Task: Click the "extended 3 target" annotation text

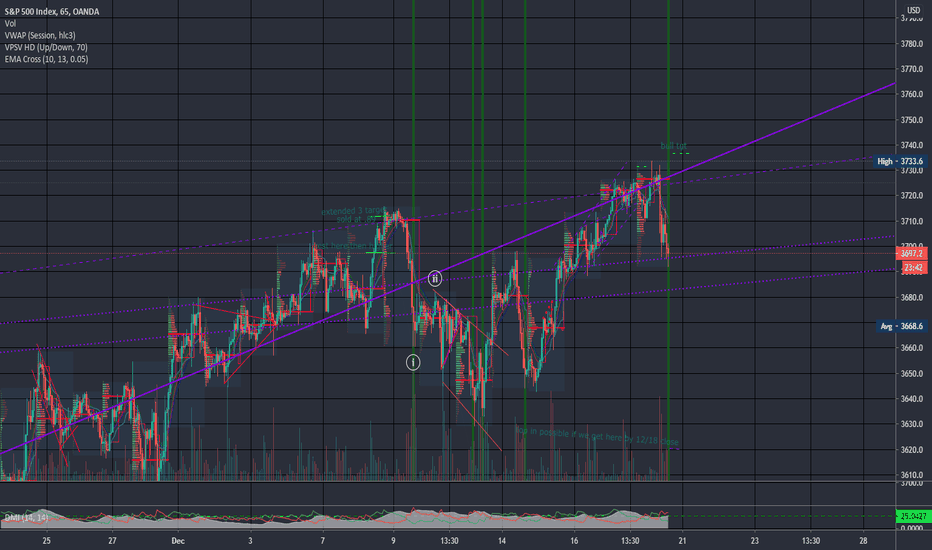Action: (354, 211)
